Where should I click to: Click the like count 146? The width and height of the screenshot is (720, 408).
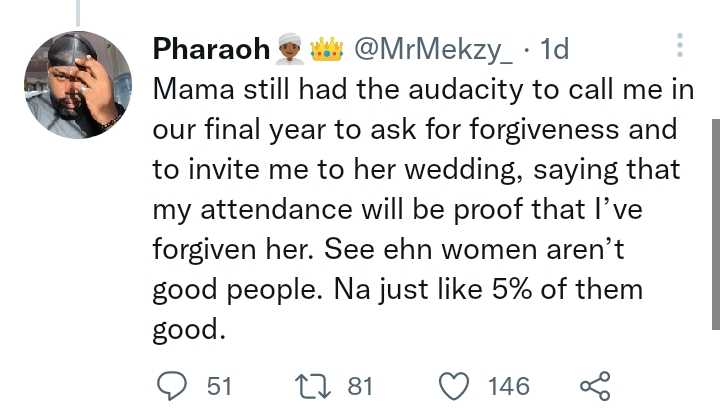pyautogui.click(x=508, y=385)
